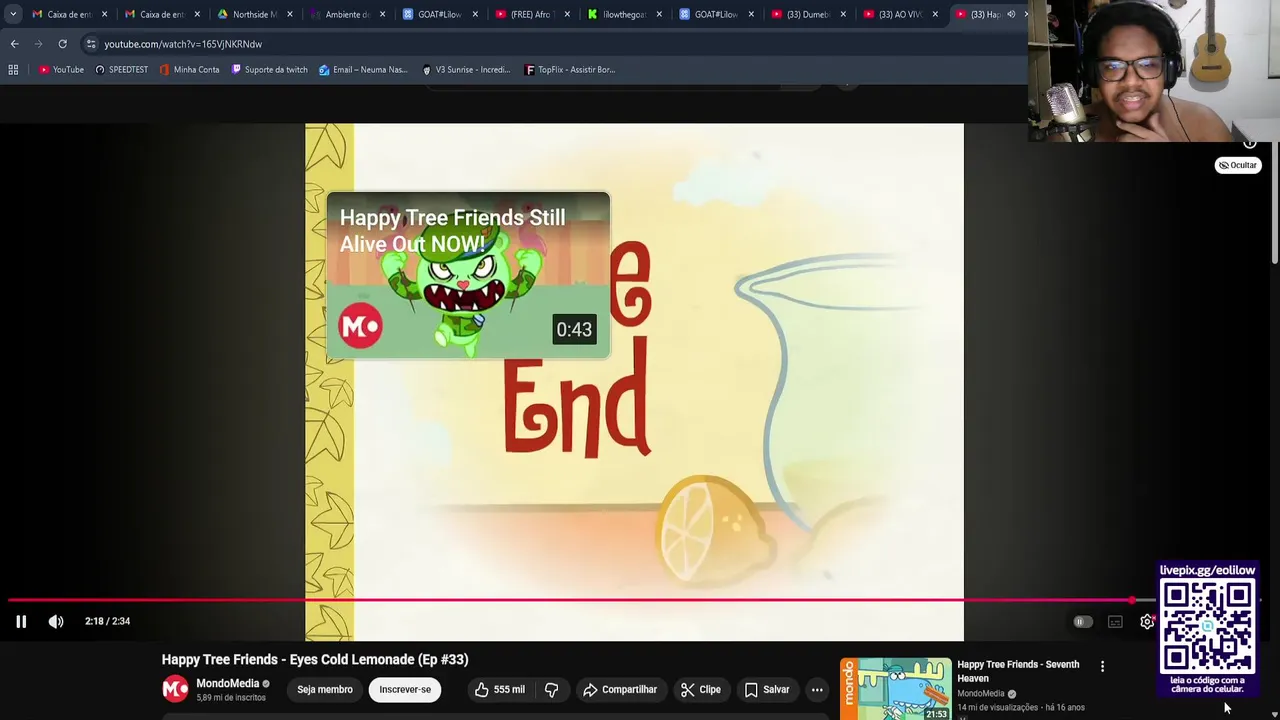The height and width of the screenshot is (720, 1280).
Task: Toggle subtitles with the captions icon
Action: click(x=1115, y=622)
